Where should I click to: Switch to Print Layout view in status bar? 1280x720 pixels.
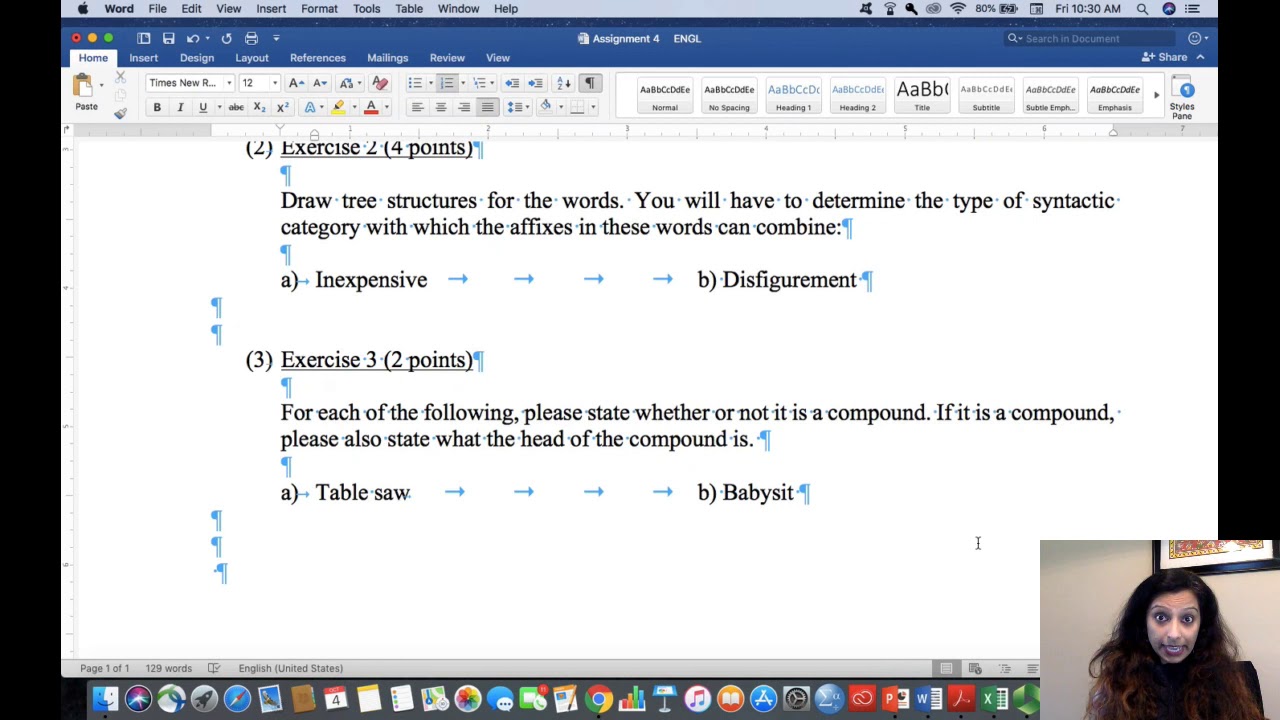(946, 668)
